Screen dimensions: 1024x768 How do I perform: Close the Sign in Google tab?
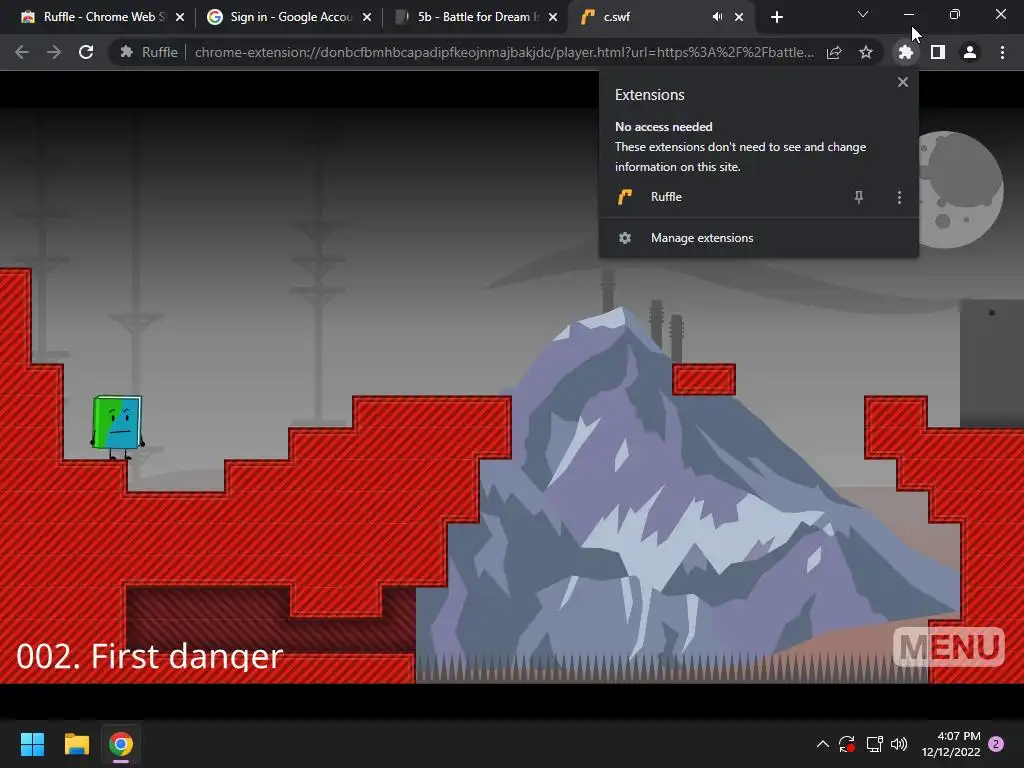(x=367, y=18)
